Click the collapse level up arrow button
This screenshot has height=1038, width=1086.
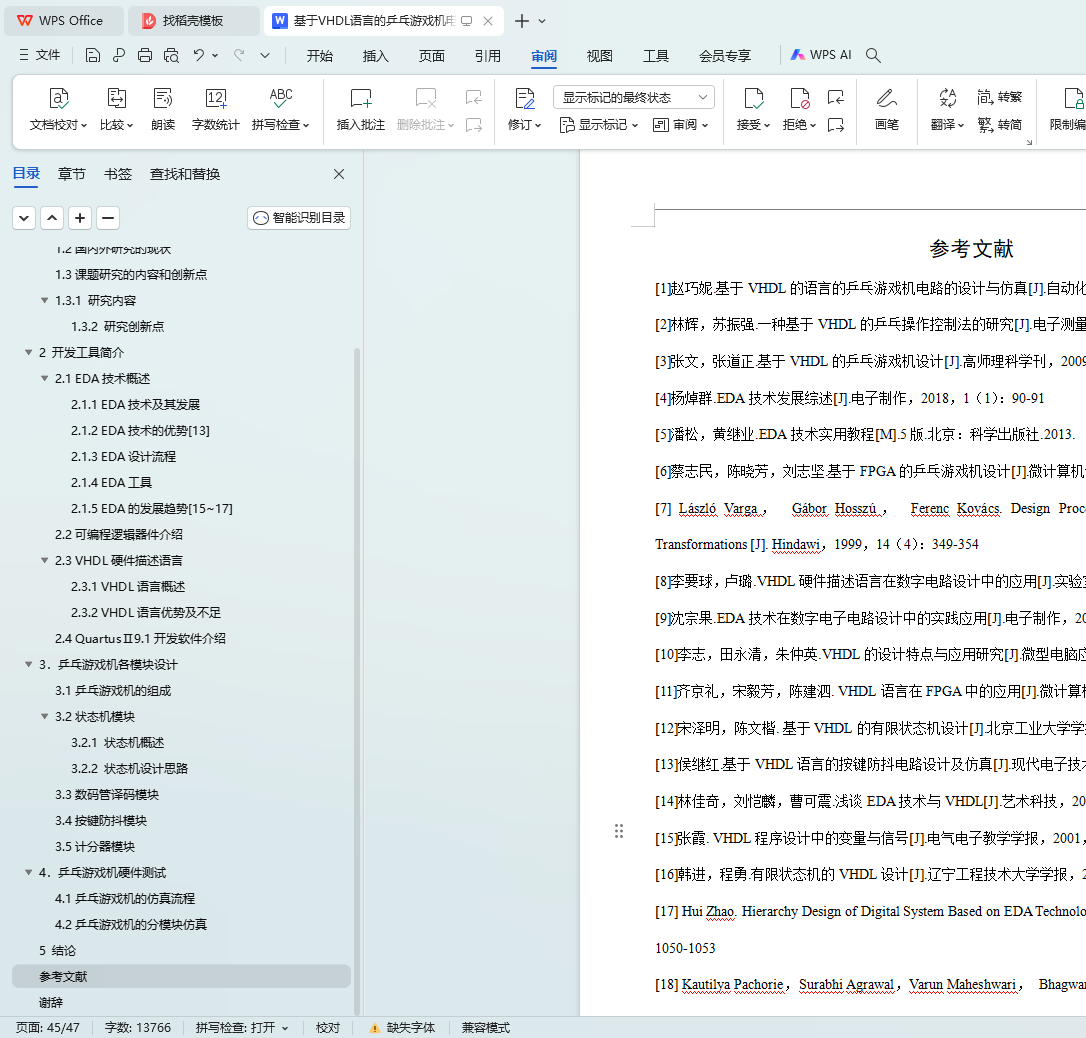[x=52, y=218]
